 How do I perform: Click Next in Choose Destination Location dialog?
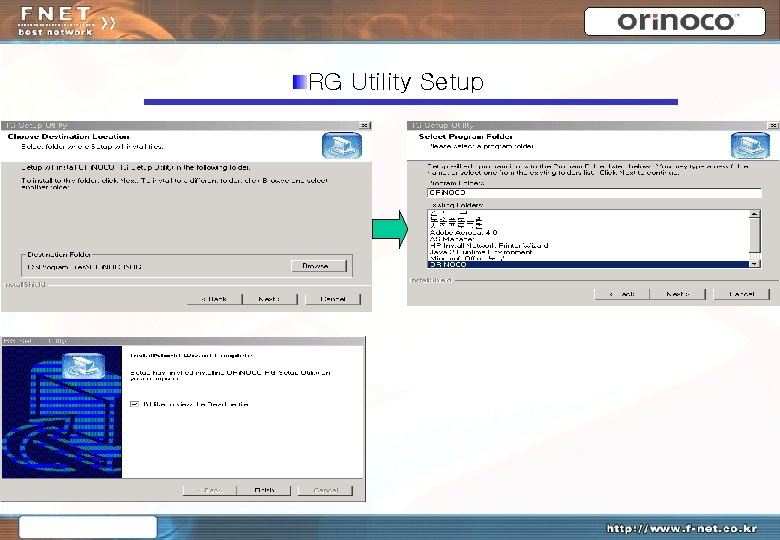270,299
